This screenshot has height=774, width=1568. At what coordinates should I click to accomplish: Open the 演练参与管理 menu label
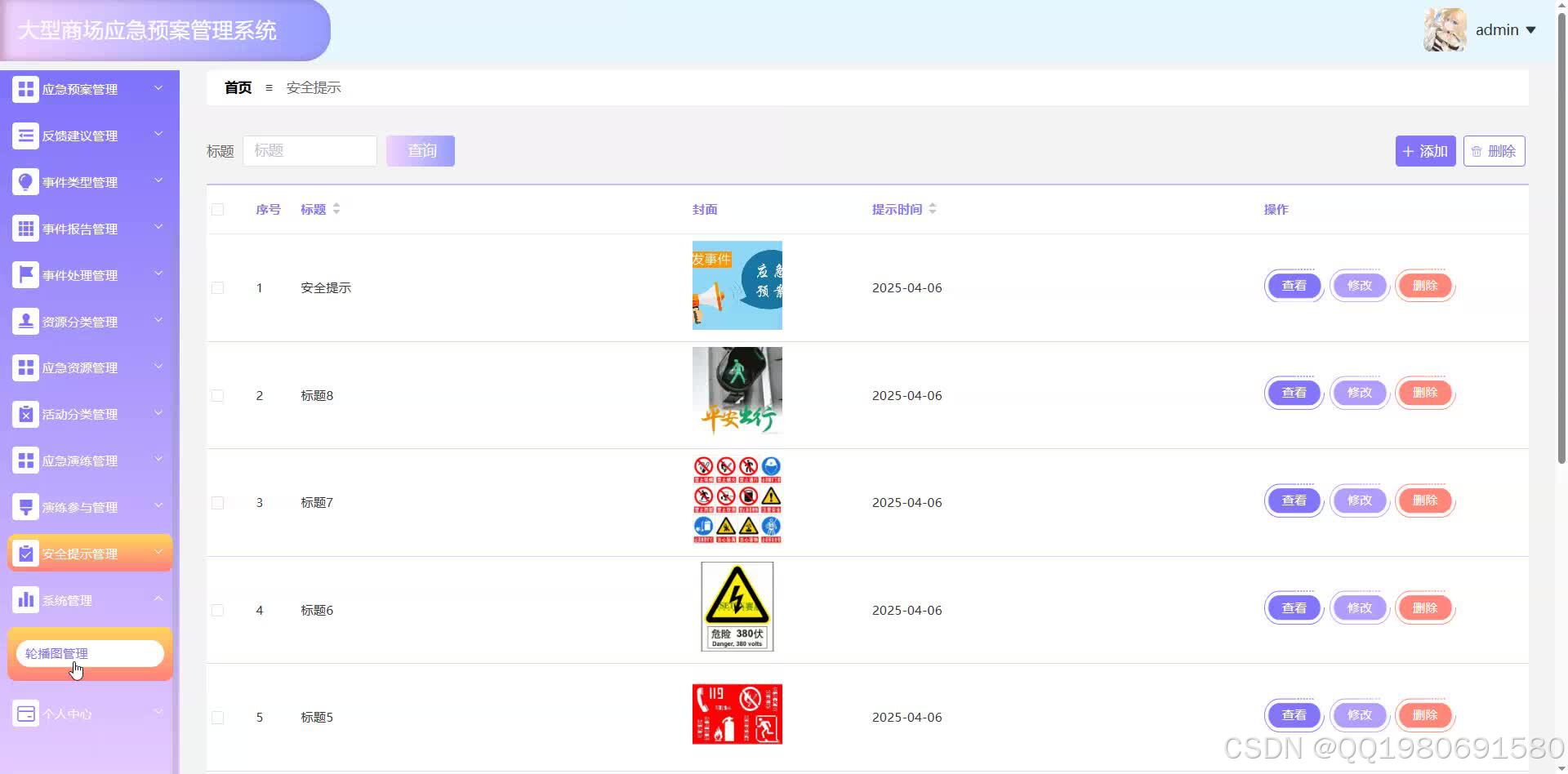click(80, 507)
